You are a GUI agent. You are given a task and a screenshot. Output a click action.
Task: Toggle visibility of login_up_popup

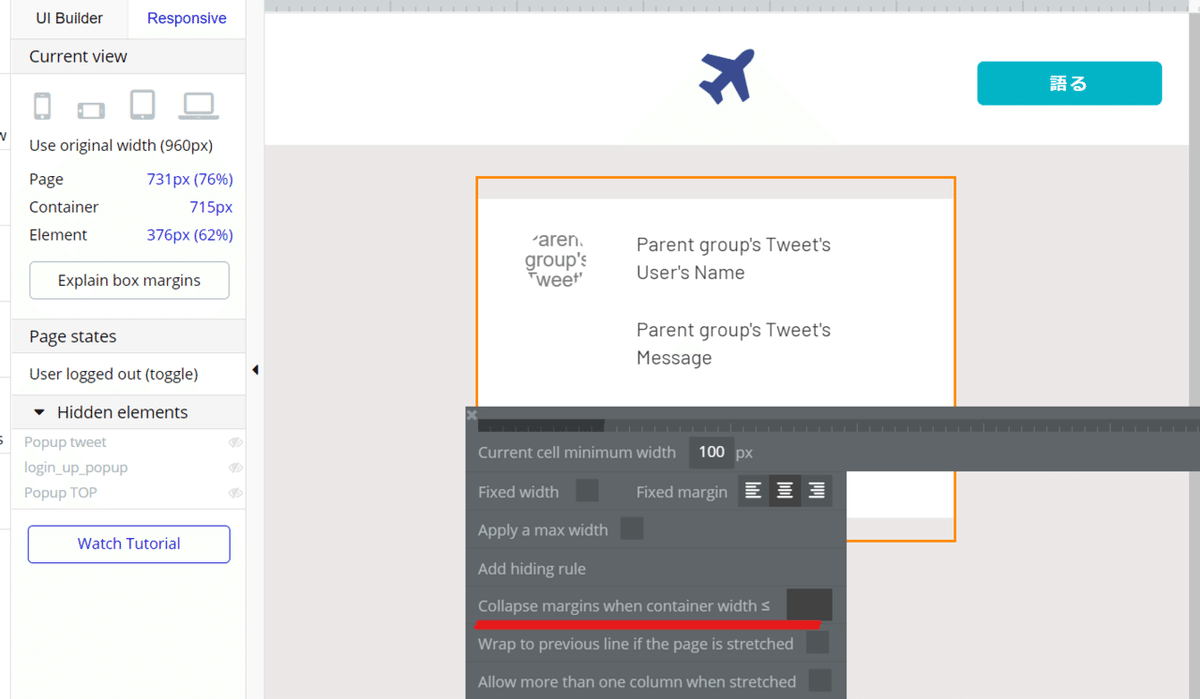pos(235,468)
